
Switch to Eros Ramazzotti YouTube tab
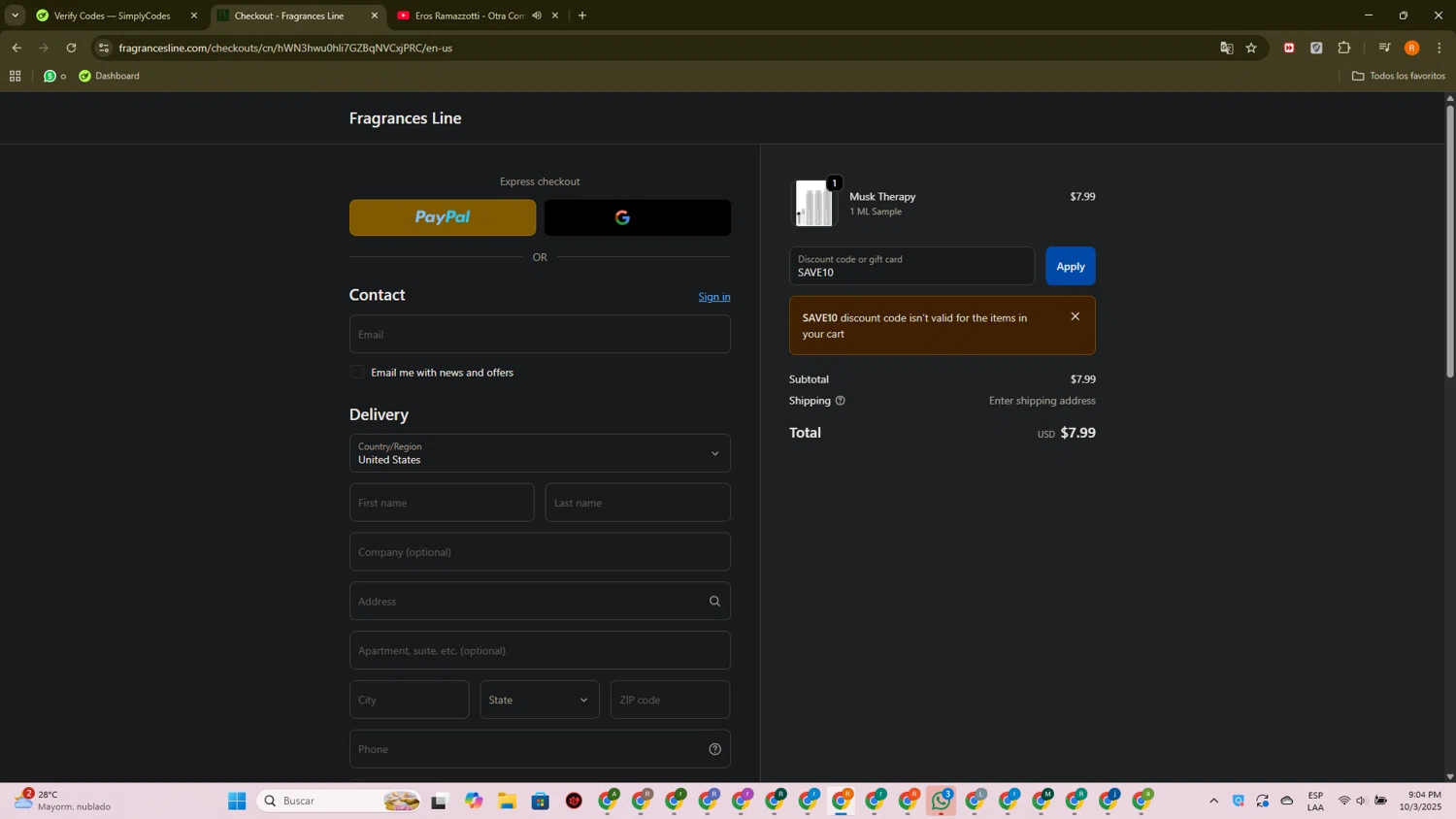[469, 16]
